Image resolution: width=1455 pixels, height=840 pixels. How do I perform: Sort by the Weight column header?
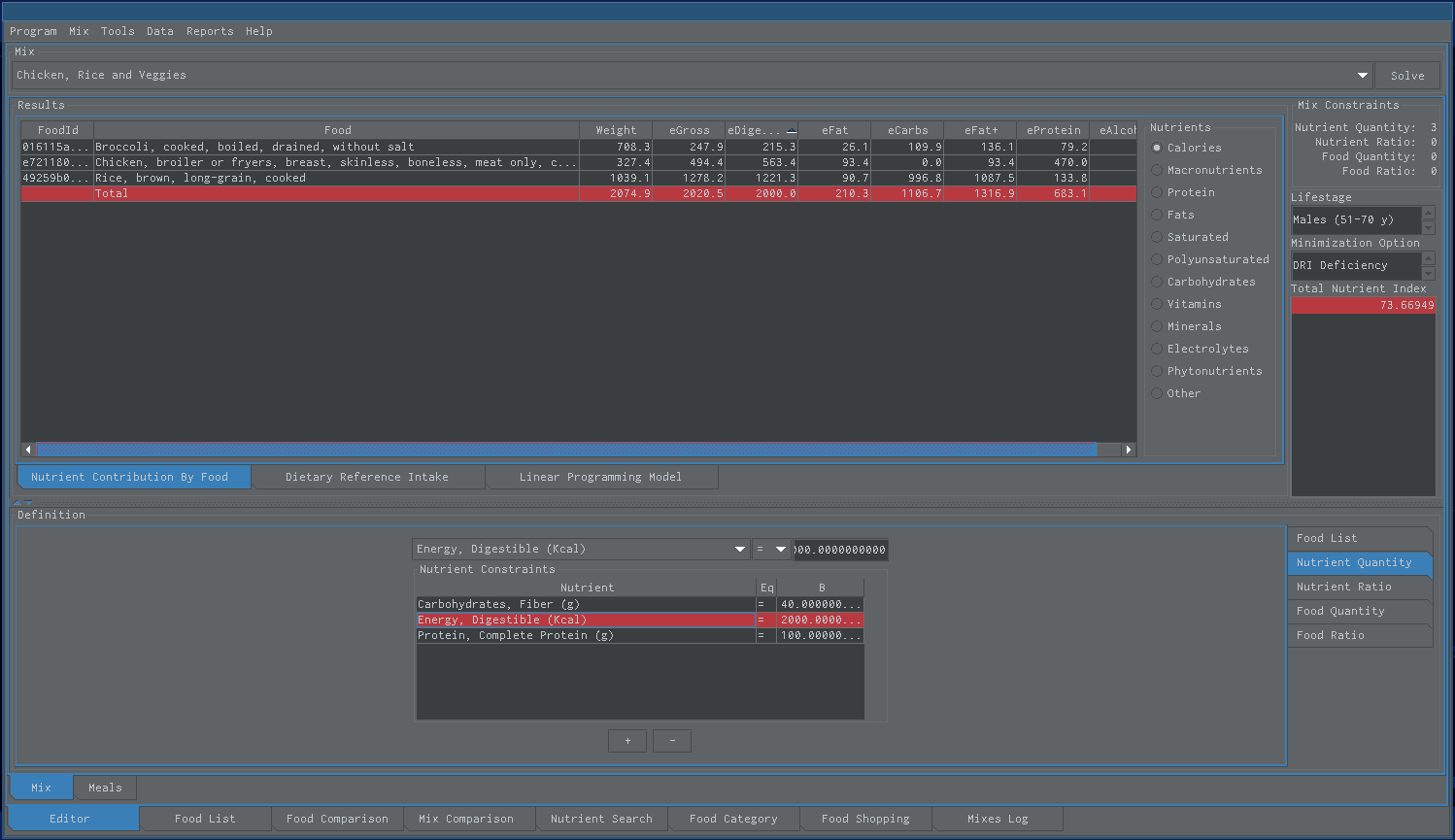pos(616,130)
